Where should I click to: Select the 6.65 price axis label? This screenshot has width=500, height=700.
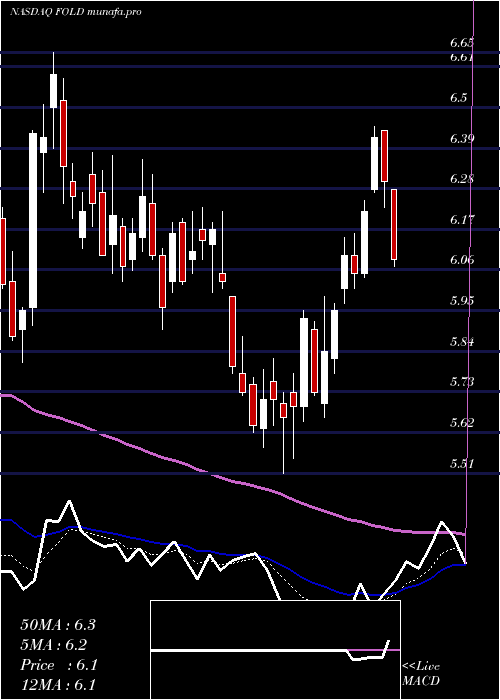[462, 43]
